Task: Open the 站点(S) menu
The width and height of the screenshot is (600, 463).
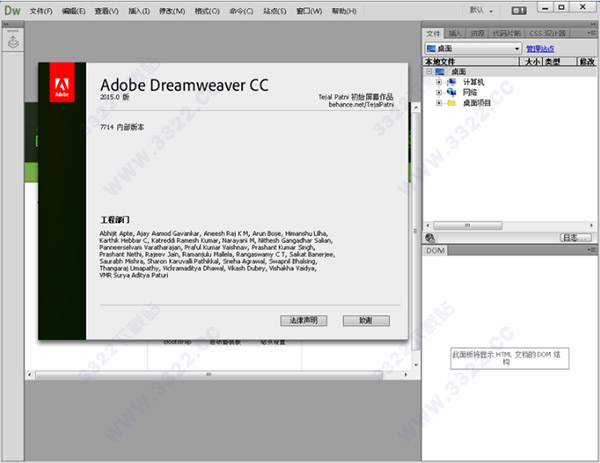Action: (274, 11)
